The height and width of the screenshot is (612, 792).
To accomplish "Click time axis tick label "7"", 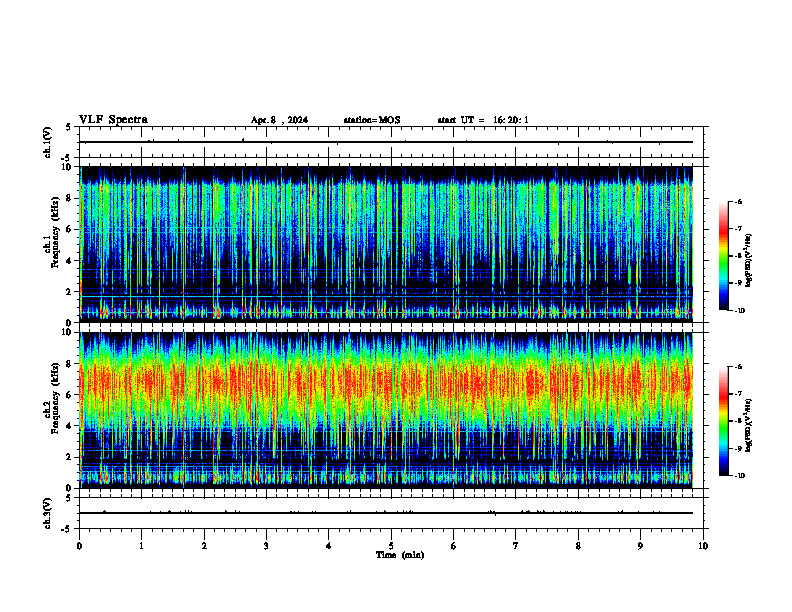I will (516, 546).
